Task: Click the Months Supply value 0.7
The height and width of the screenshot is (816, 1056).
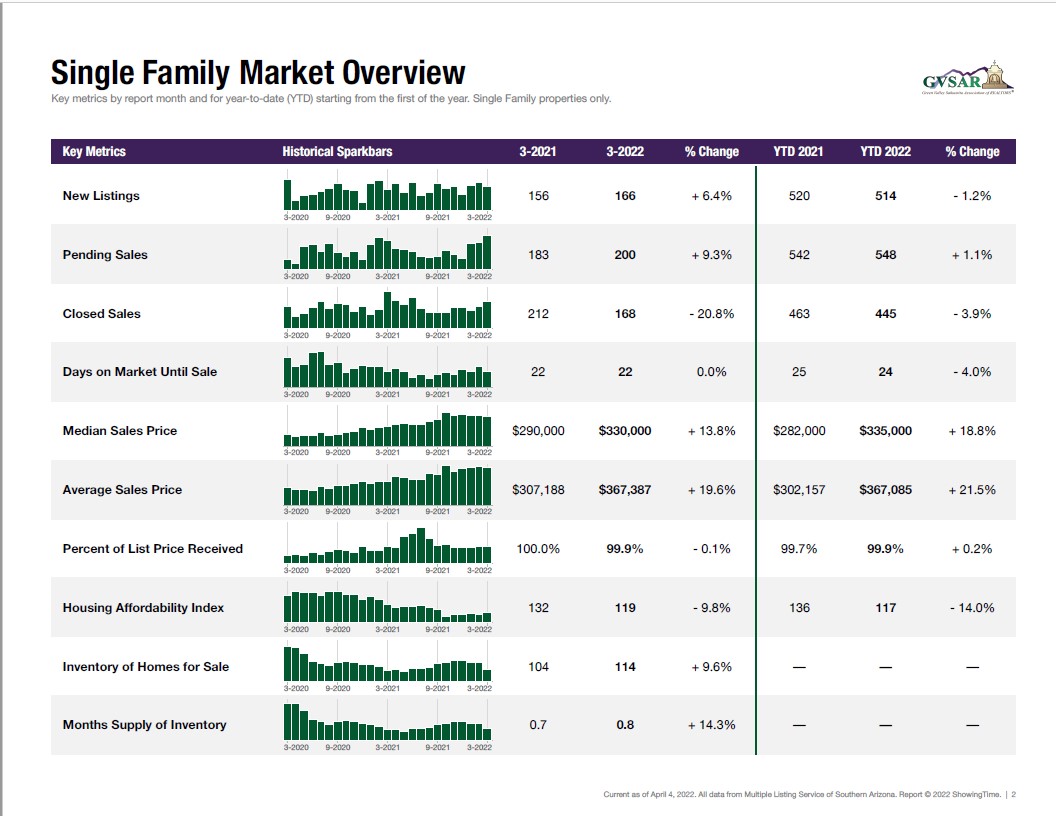Action: [x=538, y=725]
